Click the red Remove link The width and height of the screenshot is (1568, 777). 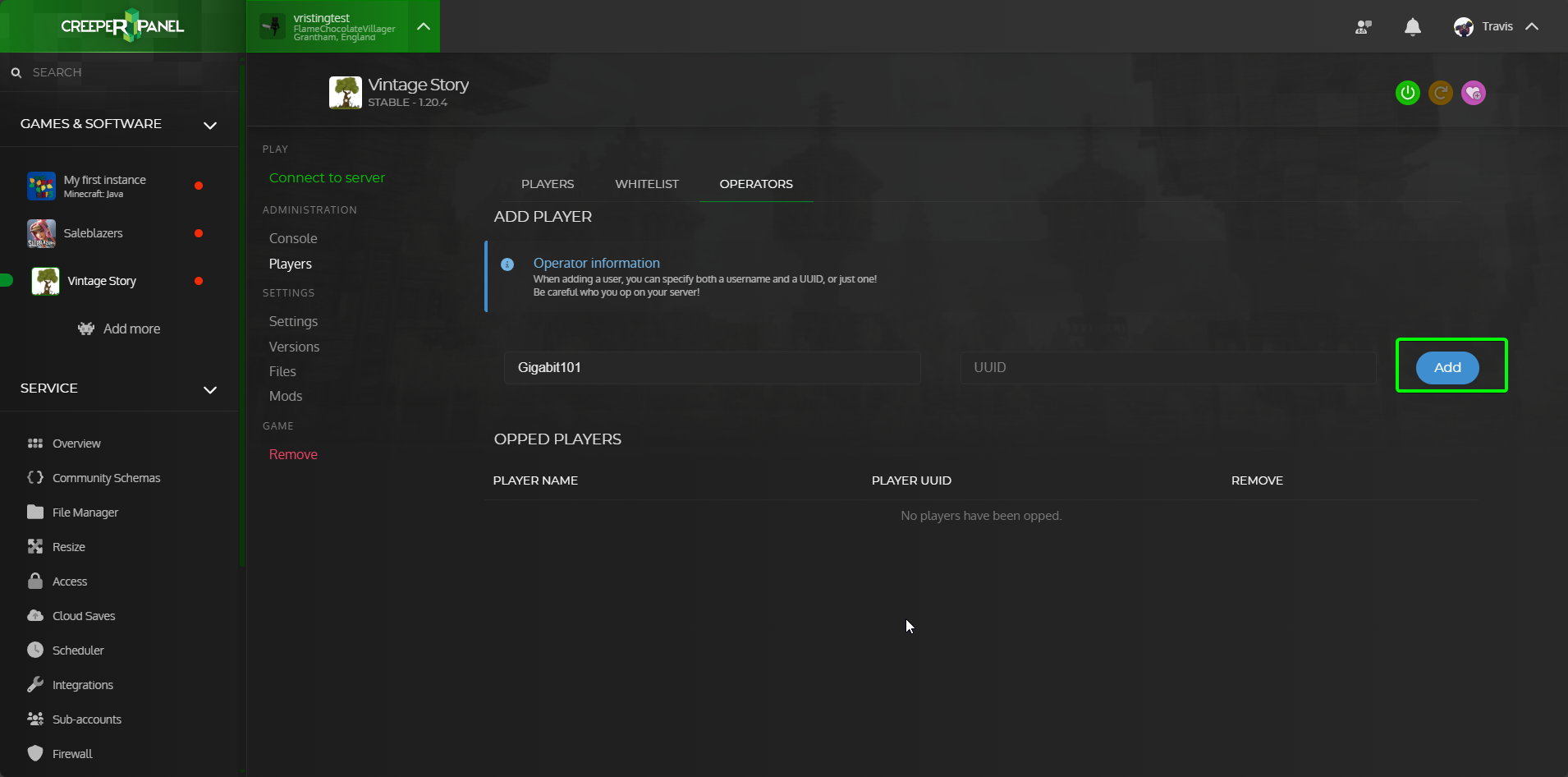[x=293, y=454]
